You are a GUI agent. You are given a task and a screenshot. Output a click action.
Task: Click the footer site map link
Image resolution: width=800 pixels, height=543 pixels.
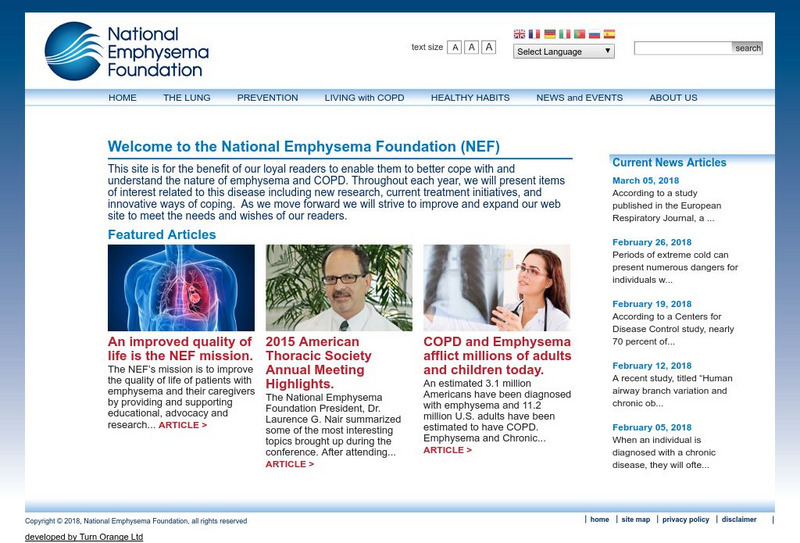[x=636, y=520]
